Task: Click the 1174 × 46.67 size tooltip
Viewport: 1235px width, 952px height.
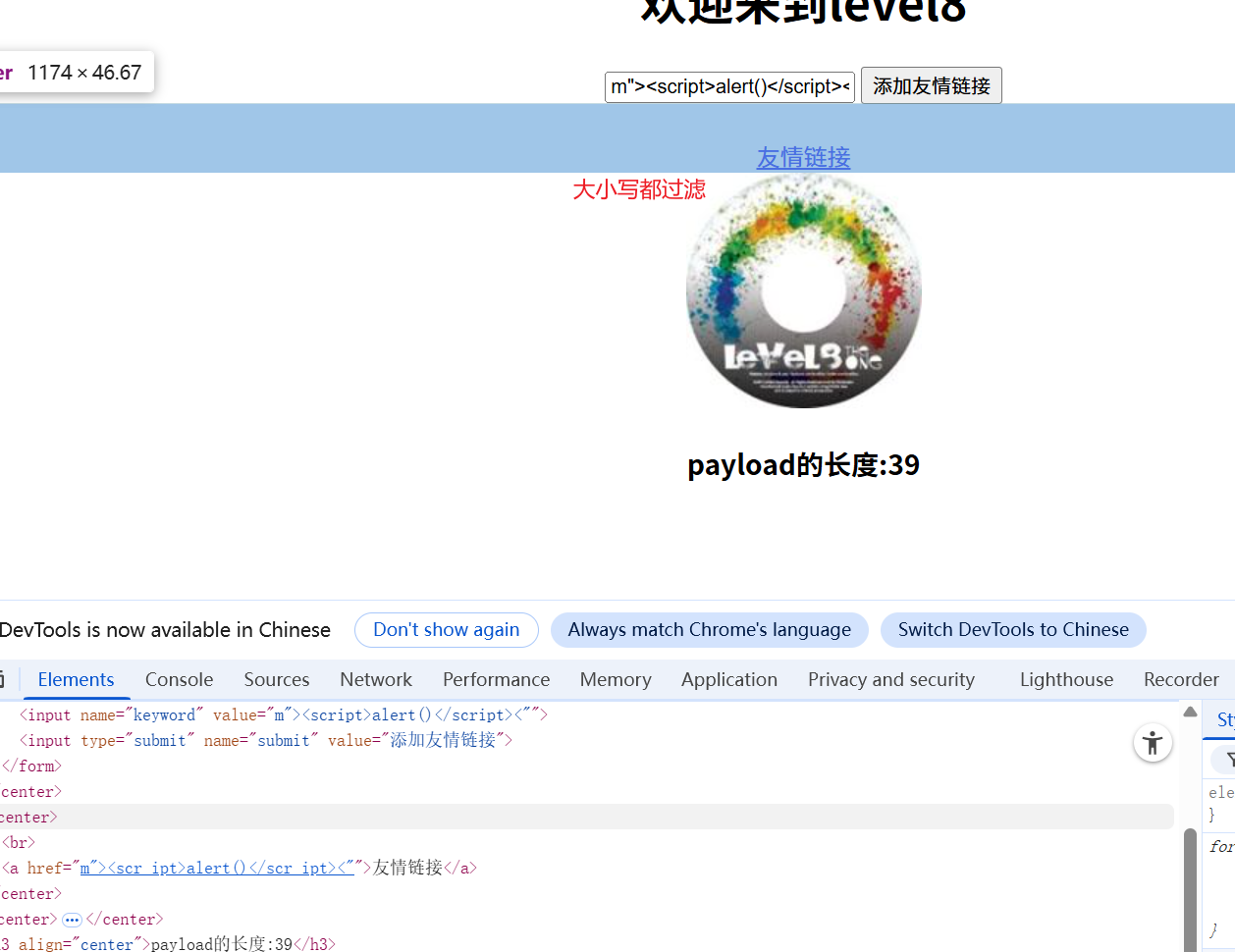Action: coord(77,73)
